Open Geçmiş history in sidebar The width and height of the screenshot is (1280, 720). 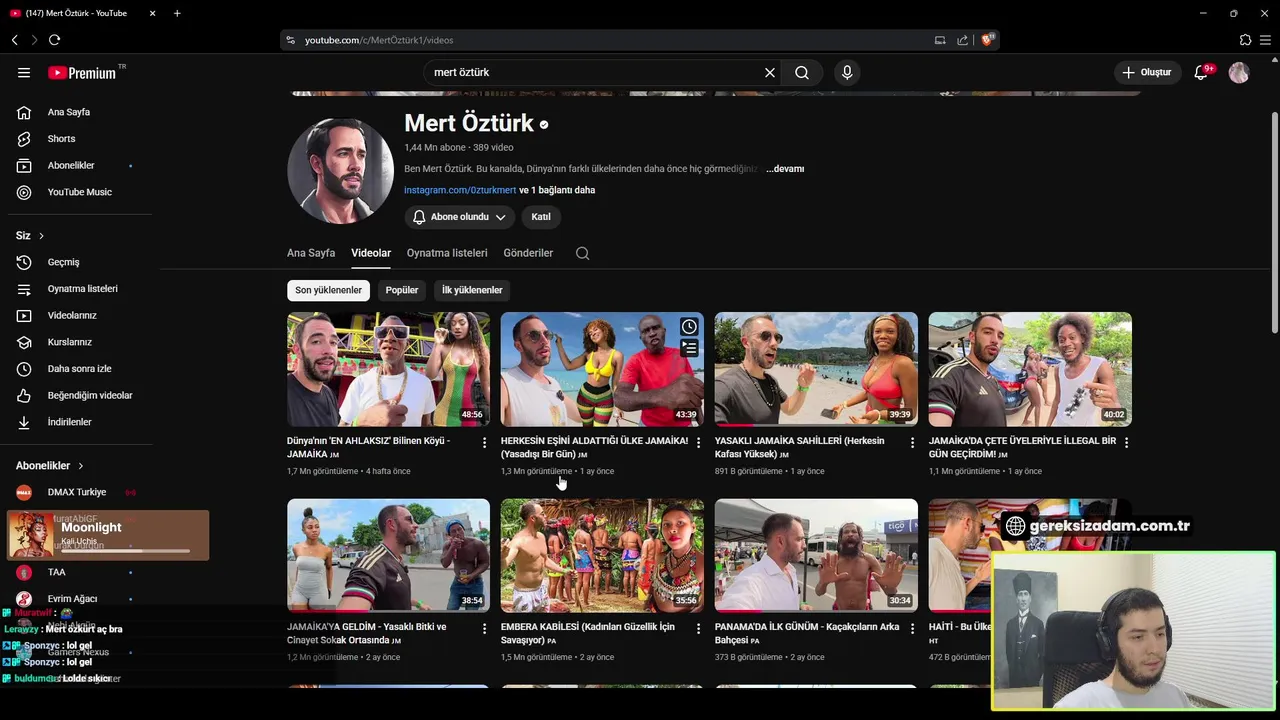80,262
